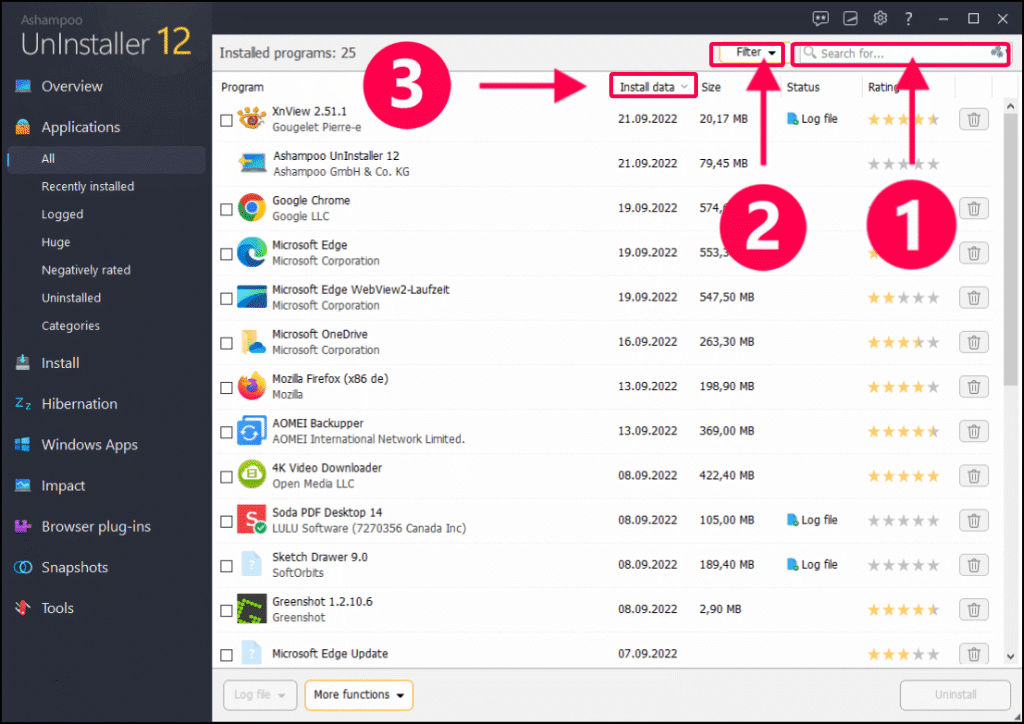The width and height of the screenshot is (1024, 724).
Task: Click trash icon for Greenshot
Action: 973,610
